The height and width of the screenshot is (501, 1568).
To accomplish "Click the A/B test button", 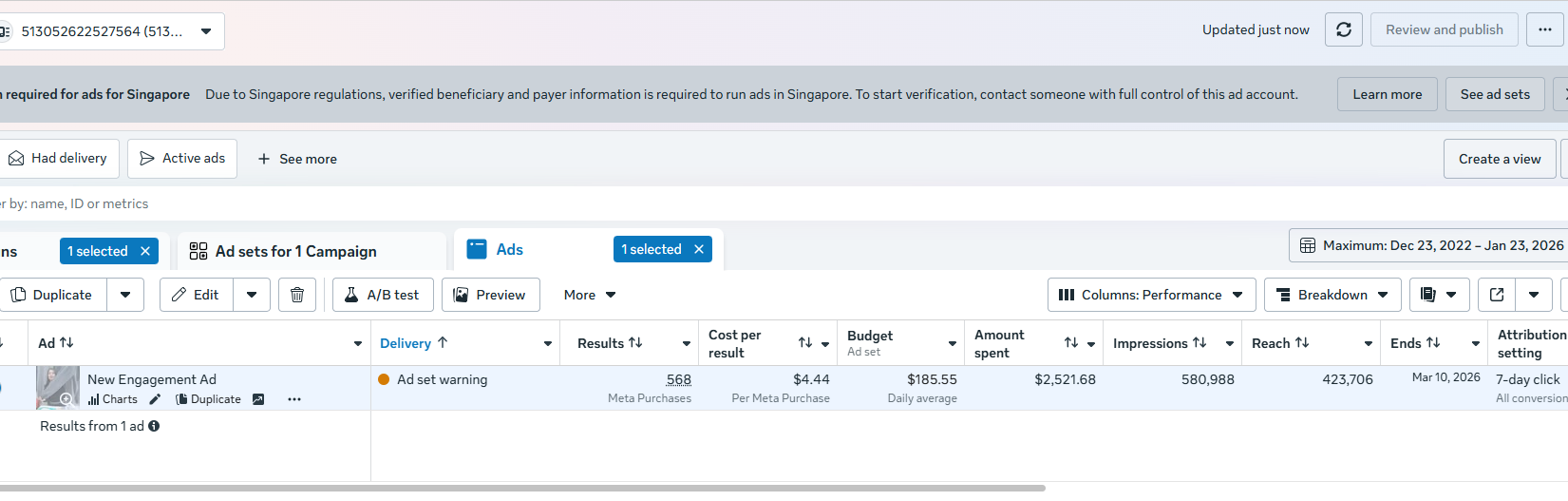I will (382, 295).
